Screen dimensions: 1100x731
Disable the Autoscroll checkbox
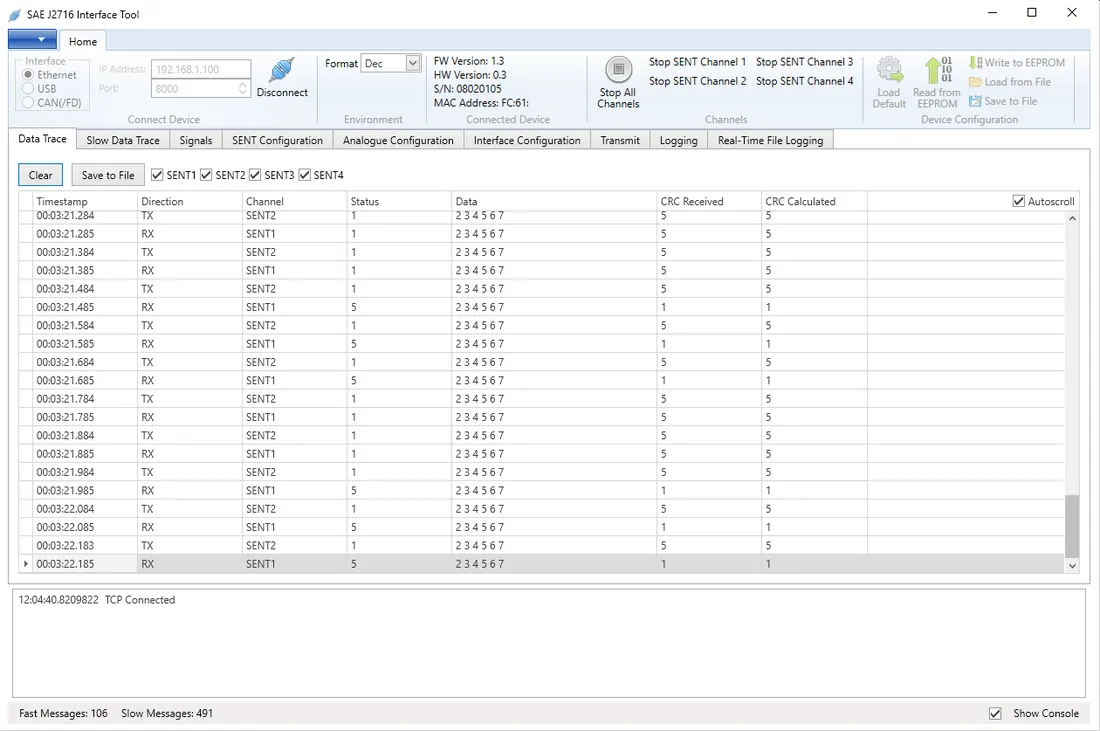[x=1019, y=201]
